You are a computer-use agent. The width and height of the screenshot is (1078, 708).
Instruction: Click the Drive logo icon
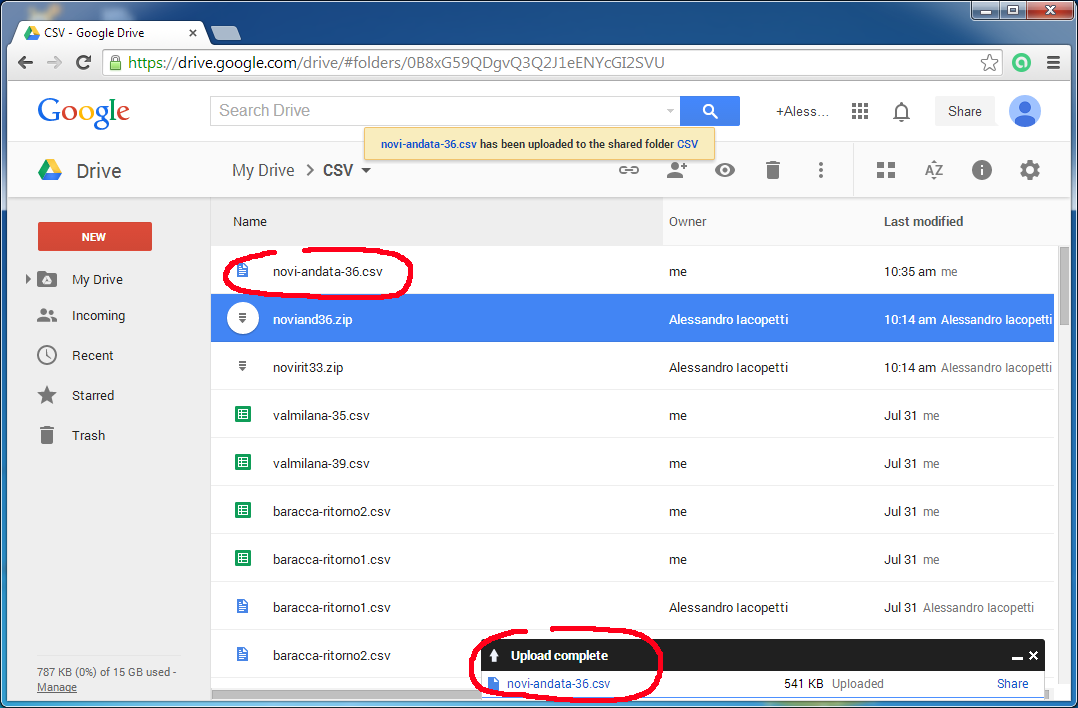50,170
